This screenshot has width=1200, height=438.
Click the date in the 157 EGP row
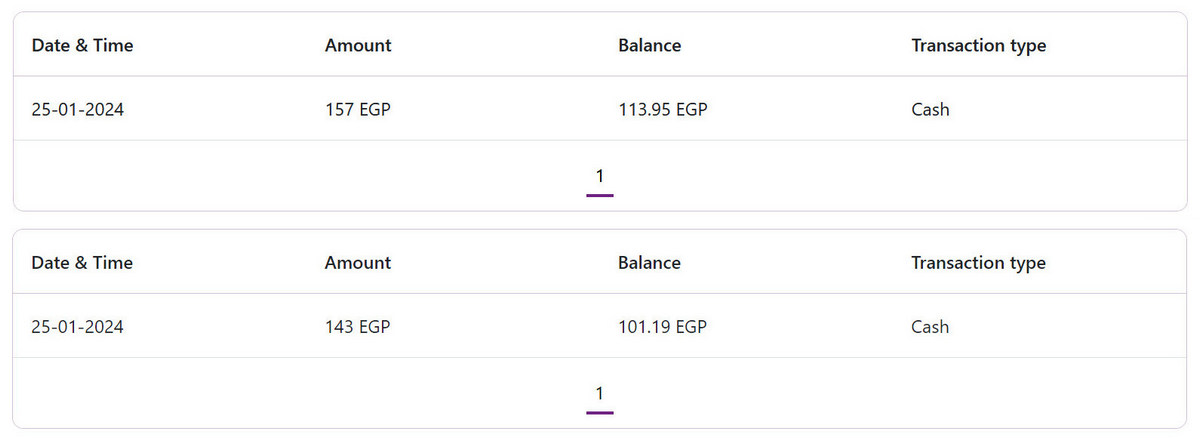coord(78,110)
